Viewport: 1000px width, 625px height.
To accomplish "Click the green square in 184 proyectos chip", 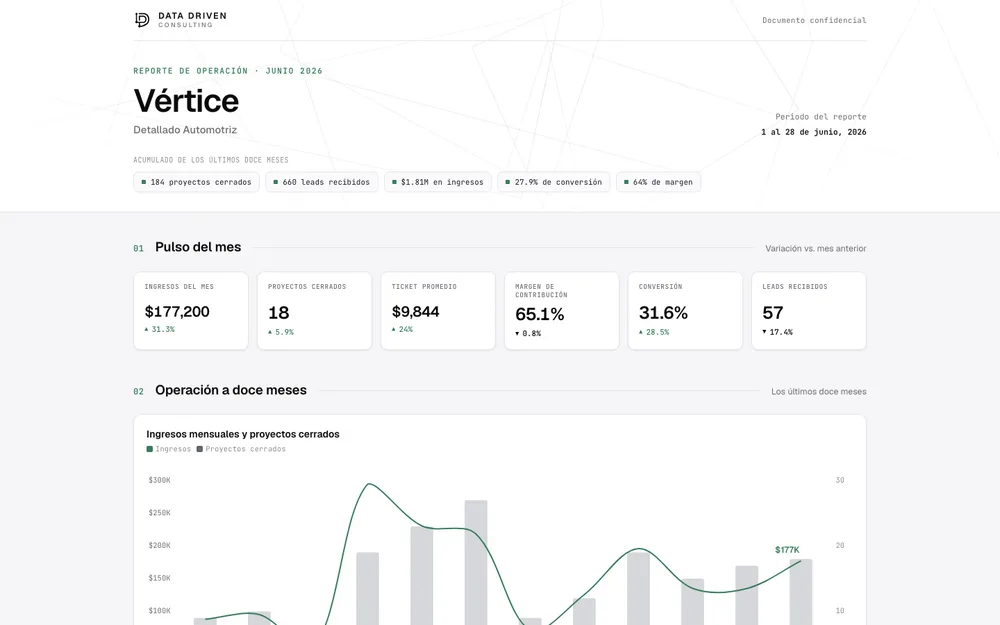I will point(143,182).
